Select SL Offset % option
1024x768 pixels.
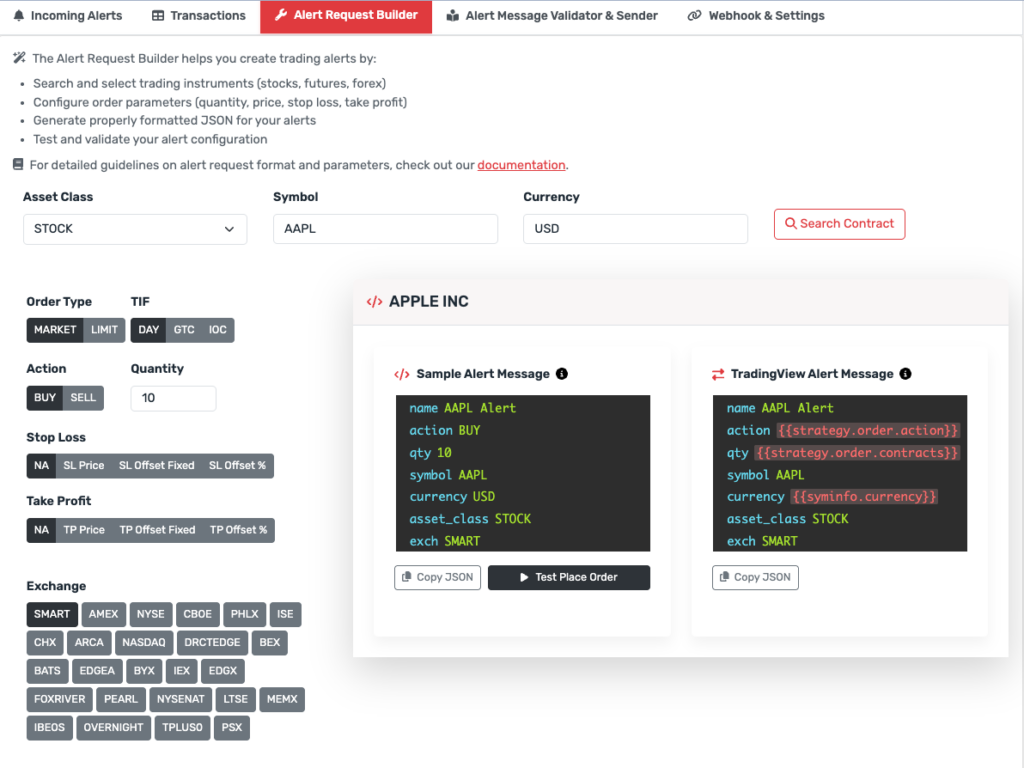238,466
